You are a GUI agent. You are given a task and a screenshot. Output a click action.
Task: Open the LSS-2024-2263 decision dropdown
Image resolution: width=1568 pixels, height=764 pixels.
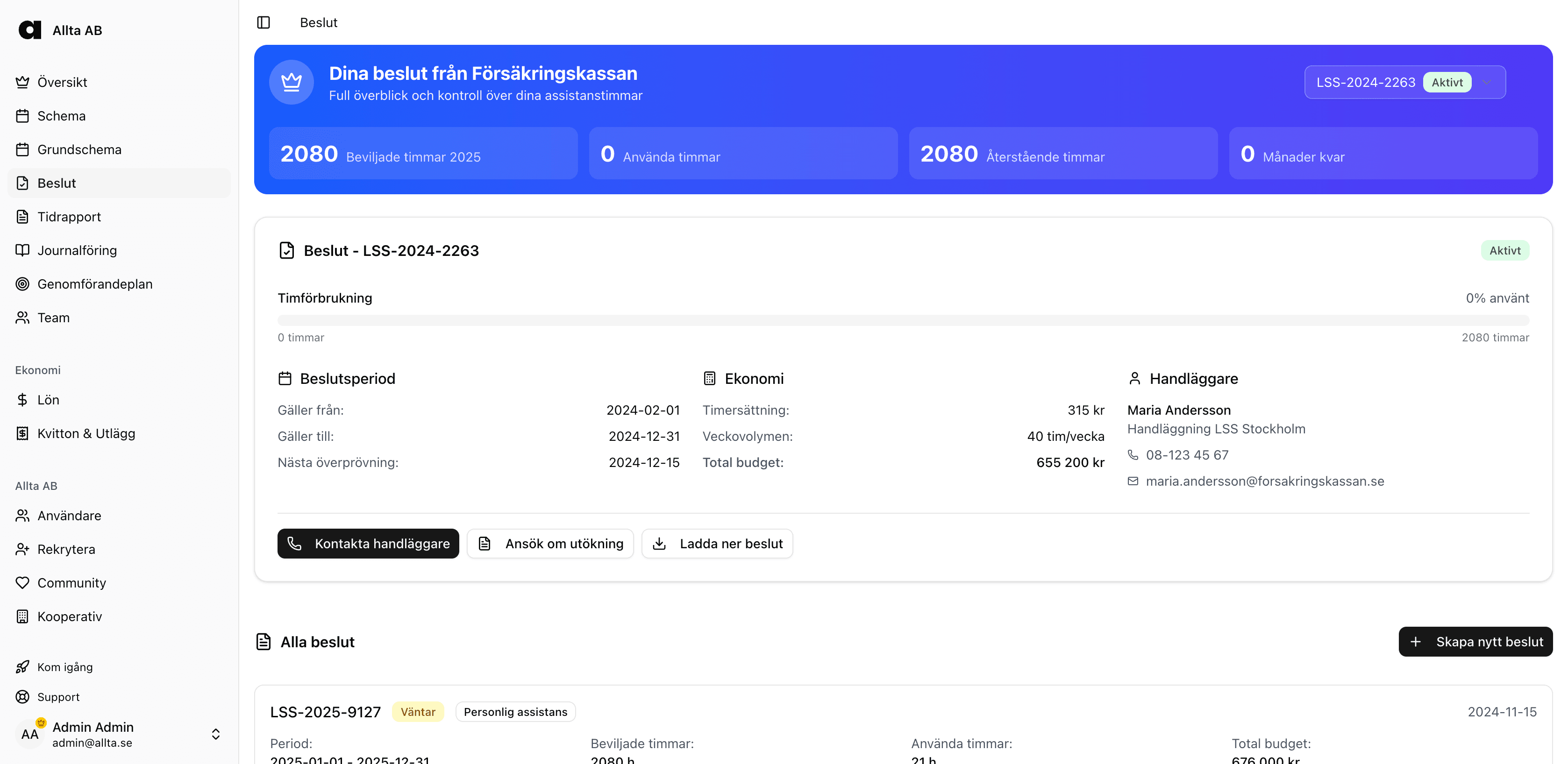point(1404,82)
